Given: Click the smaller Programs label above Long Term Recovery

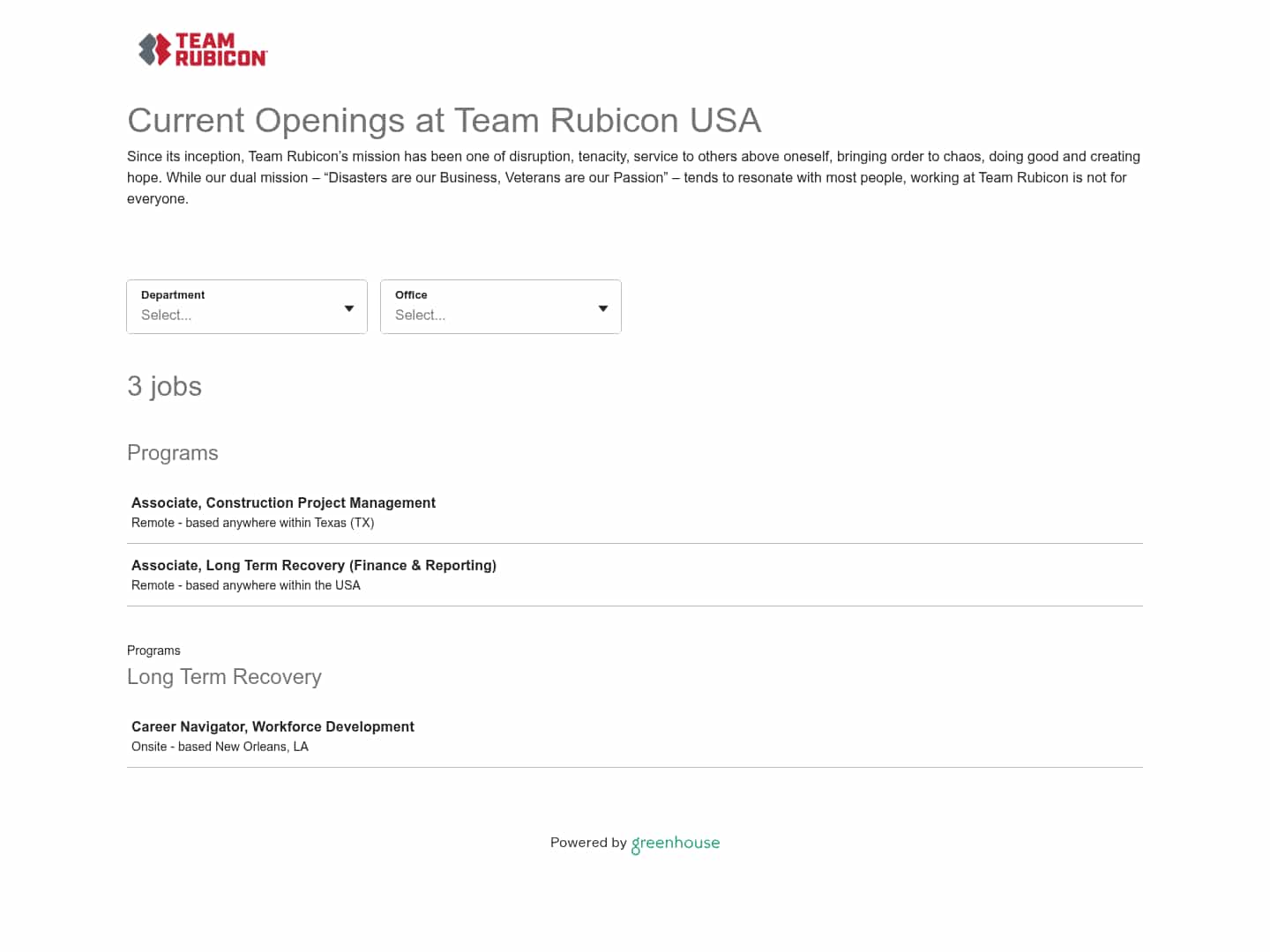Looking at the screenshot, I should [153, 651].
